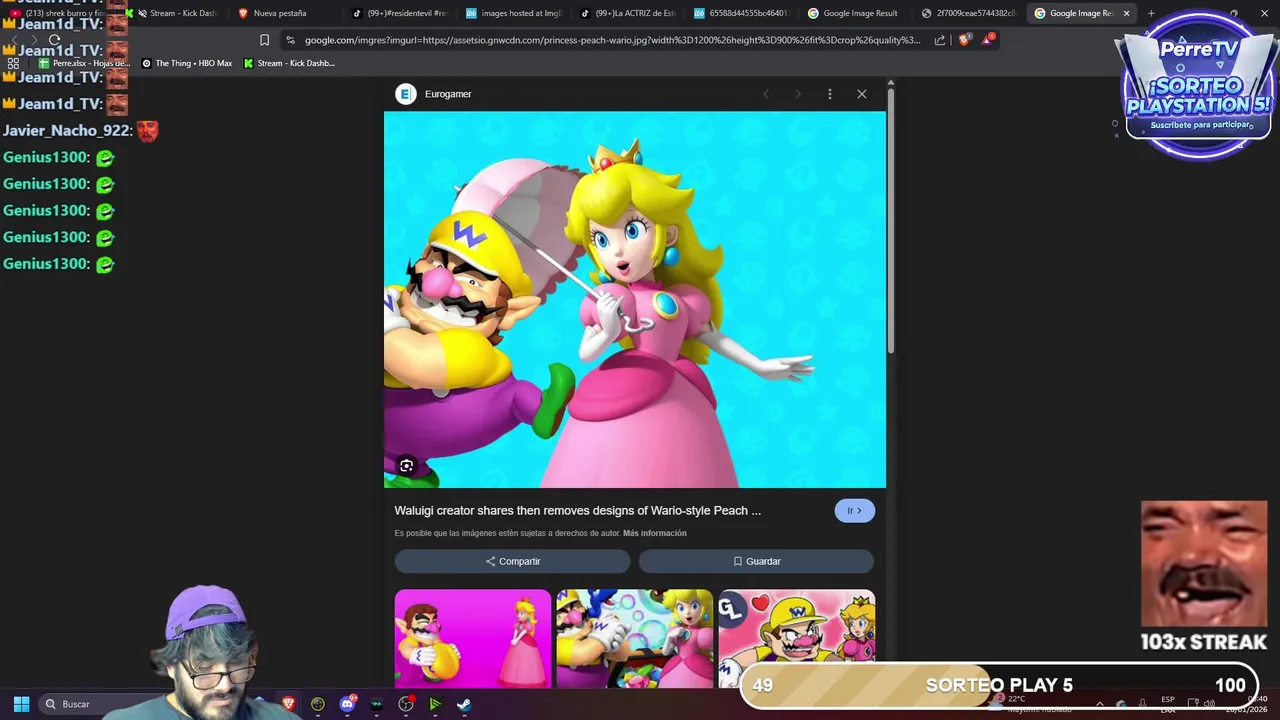Click the Eurogamer source logo icon
The height and width of the screenshot is (720, 1280).
coord(405,94)
